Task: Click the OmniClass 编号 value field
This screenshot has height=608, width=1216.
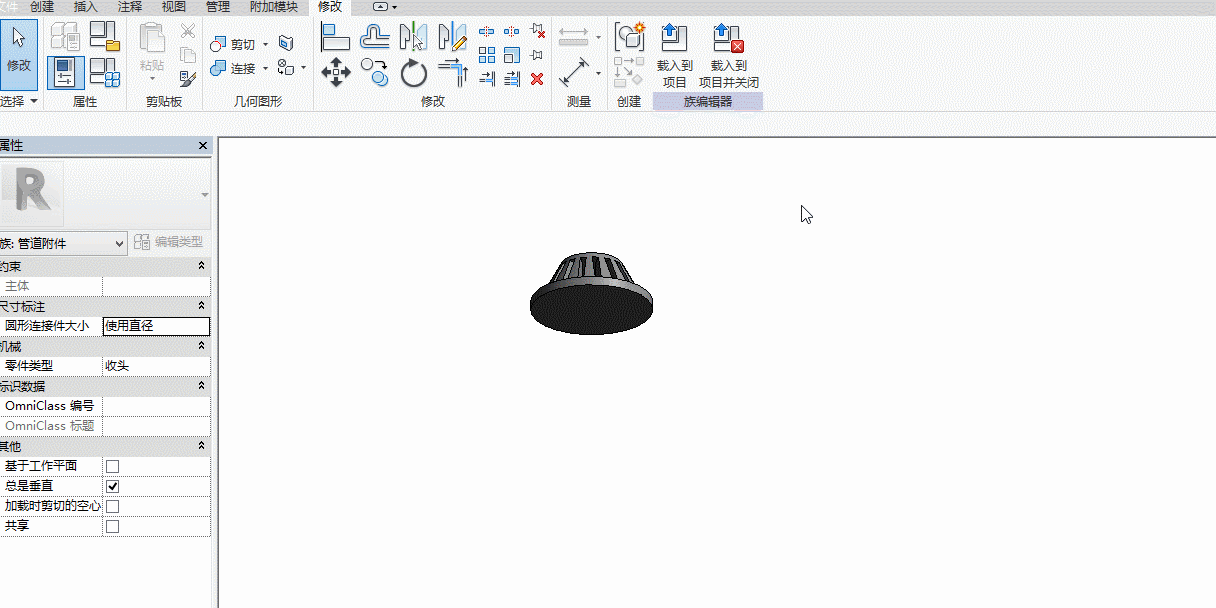Action: click(x=156, y=406)
